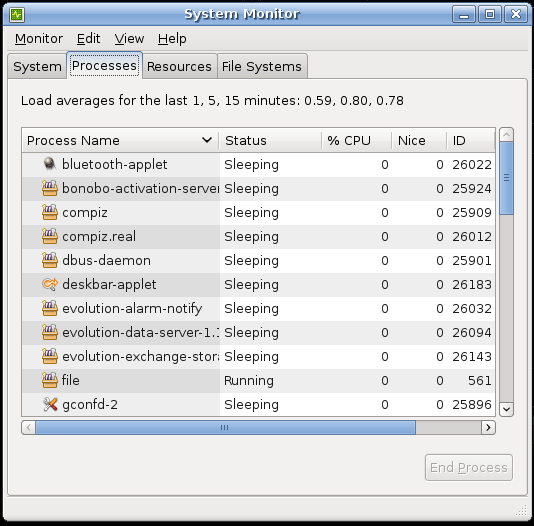This screenshot has height=526, width=534.
Task: Sort by the Status column header
Action: pyautogui.click(x=270, y=140)
